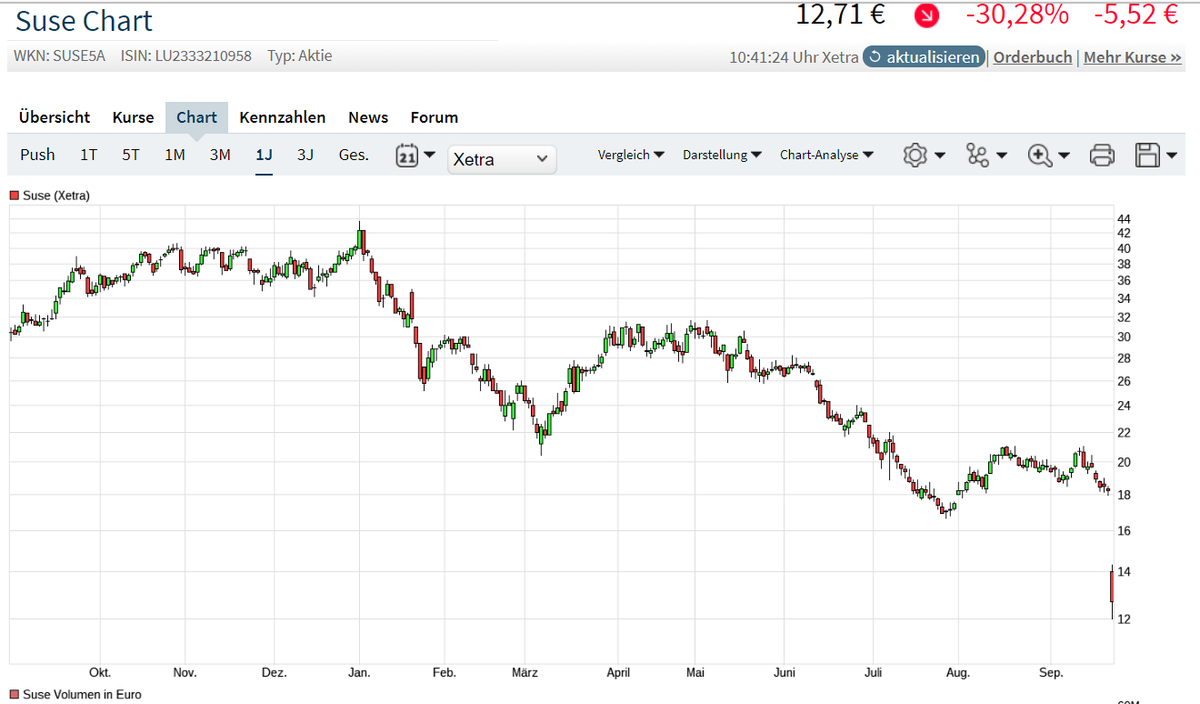
Task: Open the Mehr Kurse link
Action: point(1132,57)
